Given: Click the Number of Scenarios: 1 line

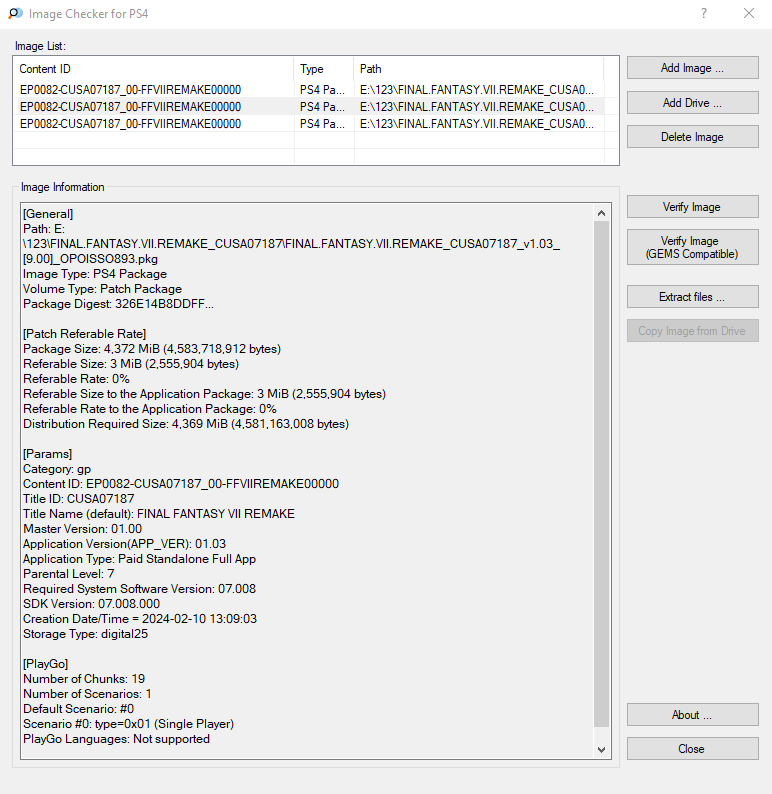Looking at the screenshot, I should tap(87, 694).
